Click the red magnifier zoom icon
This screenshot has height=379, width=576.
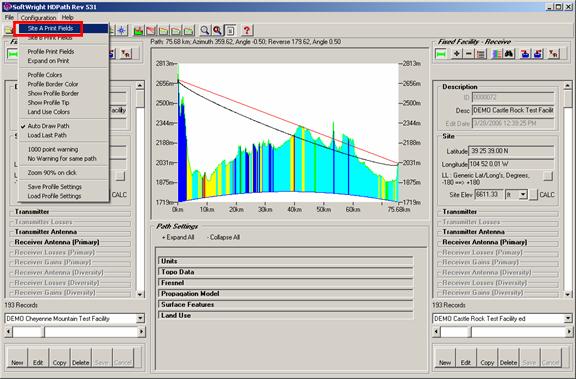coord(217,30)
